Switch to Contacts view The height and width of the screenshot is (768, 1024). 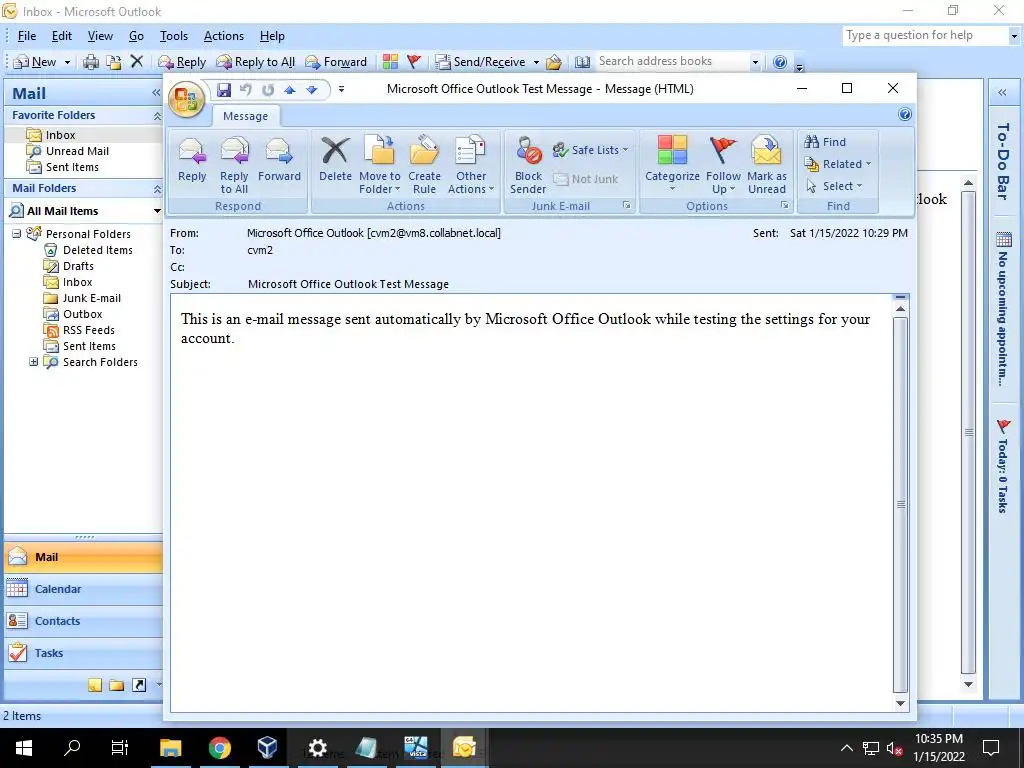83,621
